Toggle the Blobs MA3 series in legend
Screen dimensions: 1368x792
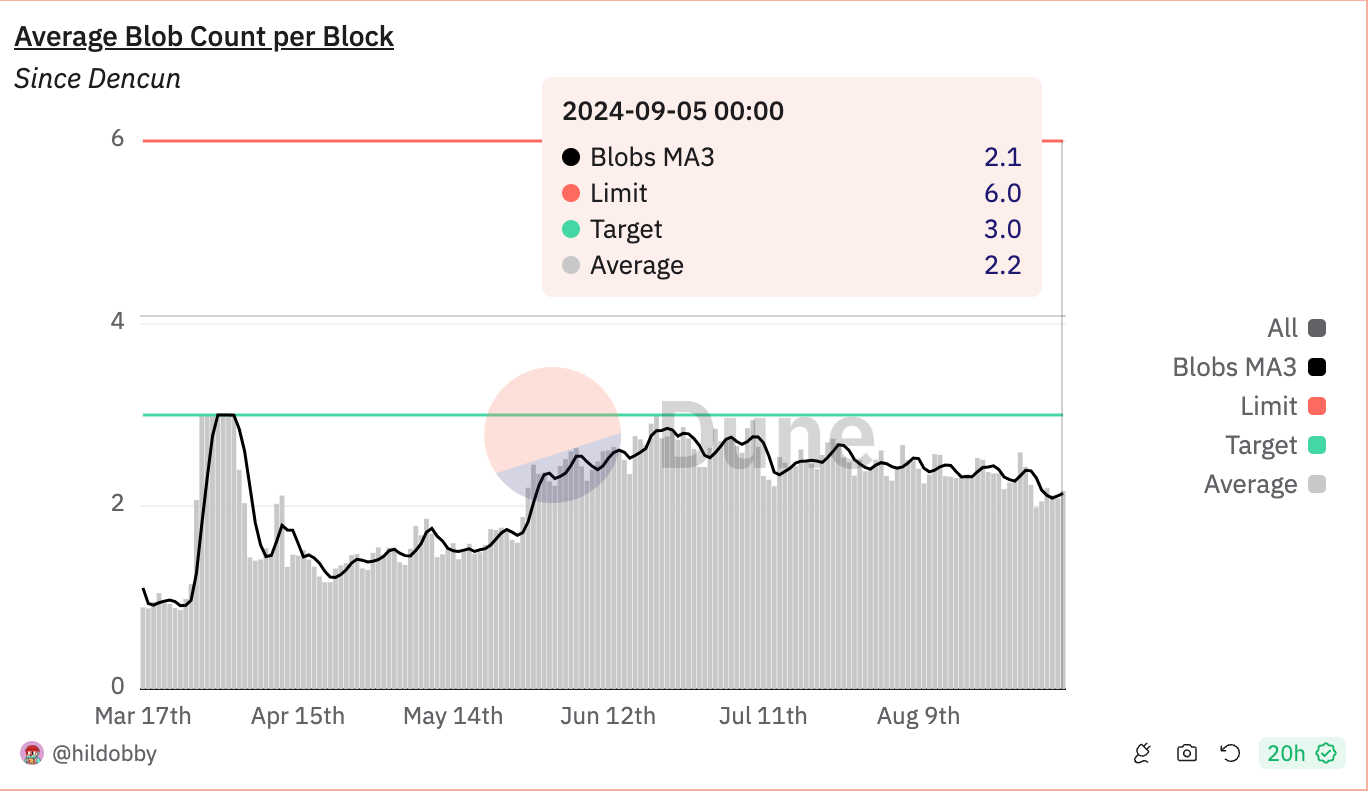click(1234, 367)
